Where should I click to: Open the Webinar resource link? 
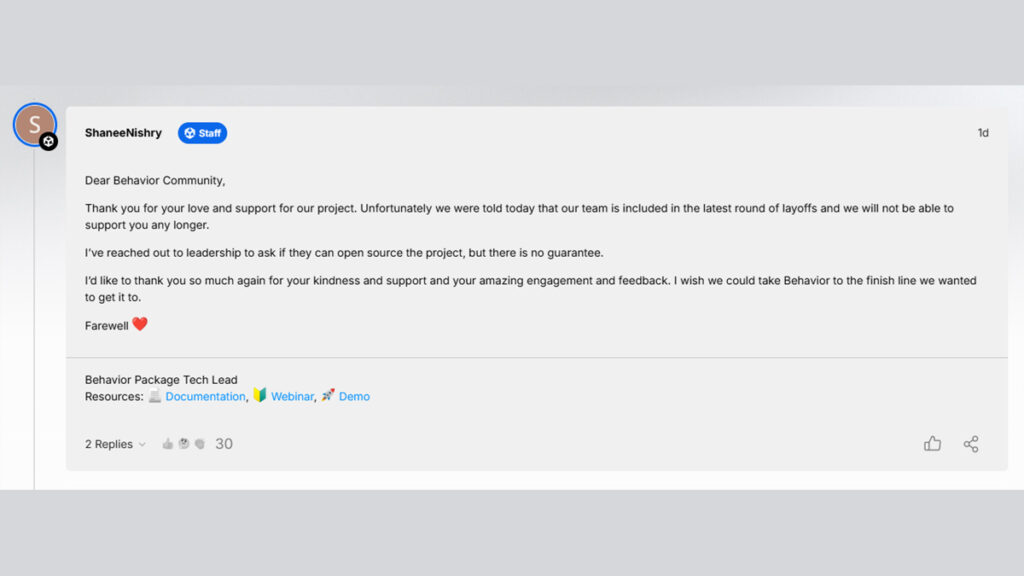pyautogui.click(x=292, y=397)
